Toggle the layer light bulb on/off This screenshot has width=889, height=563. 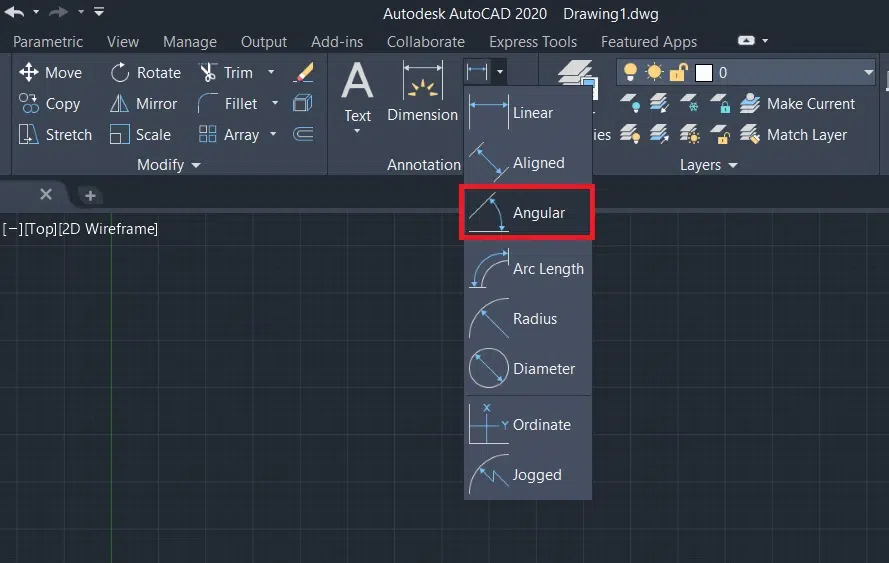click(x=630, y=72)
